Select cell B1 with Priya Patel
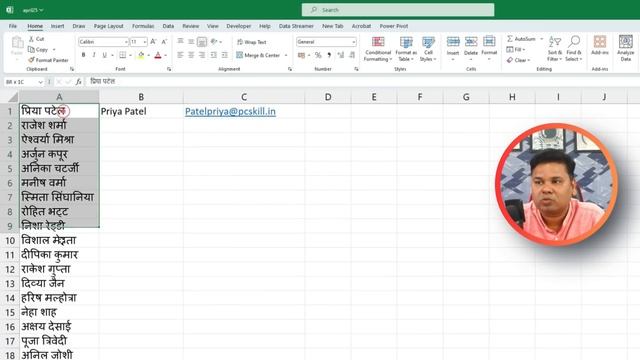 click(x=141, y=111)
